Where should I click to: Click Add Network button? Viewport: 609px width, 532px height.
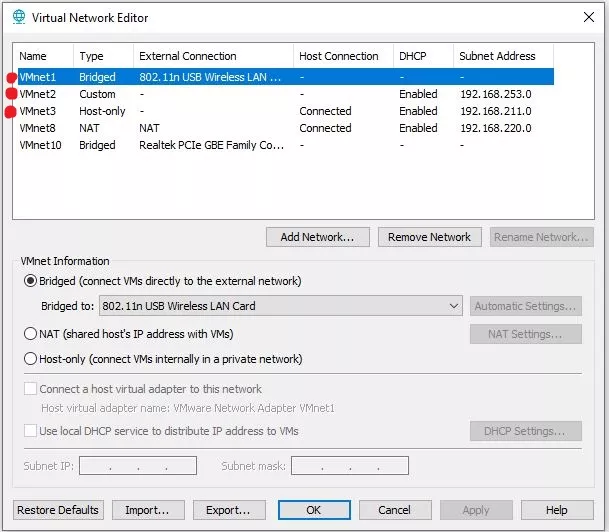318,237
